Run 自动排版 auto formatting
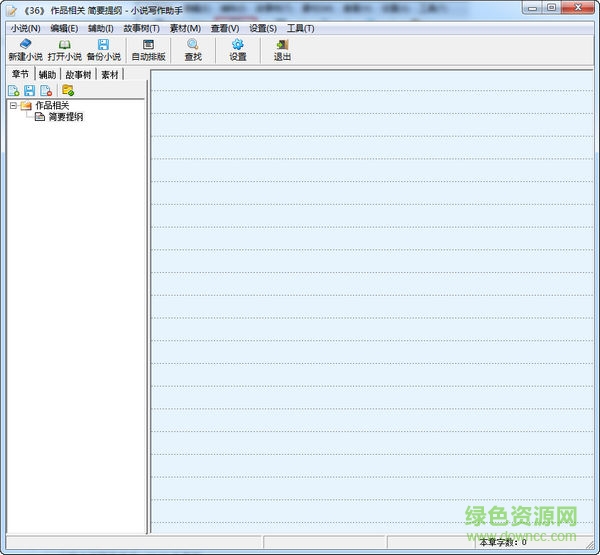Screen dimensions: 600x555 tap(148, 50)
